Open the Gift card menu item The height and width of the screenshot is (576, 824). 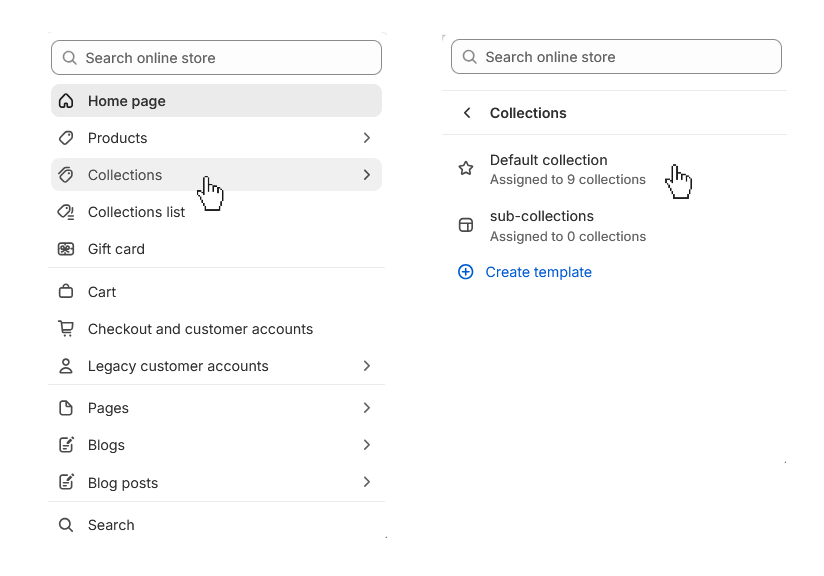216,249
